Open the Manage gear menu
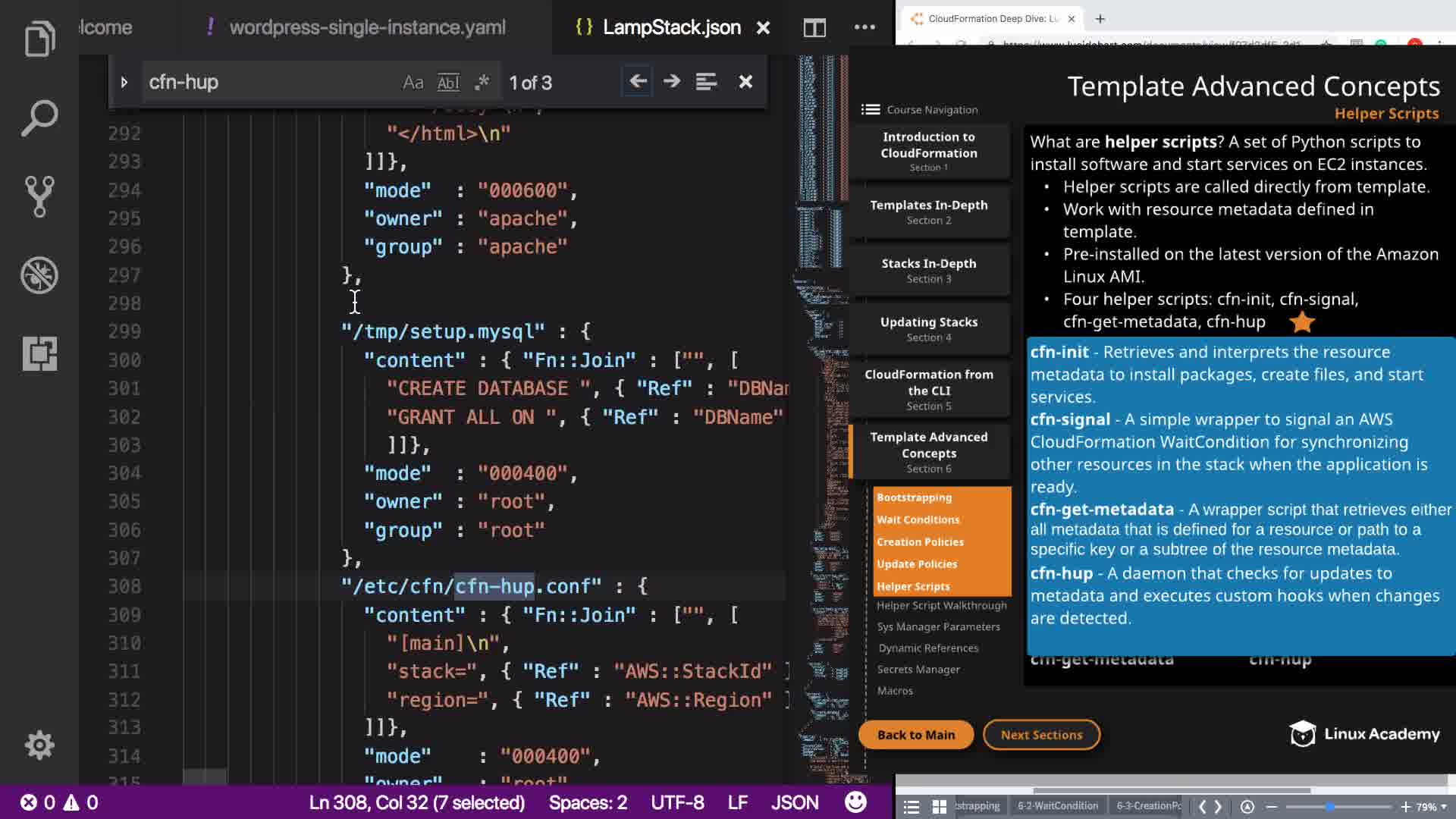Screen dimensions: 1456x819 pos(39,745)
